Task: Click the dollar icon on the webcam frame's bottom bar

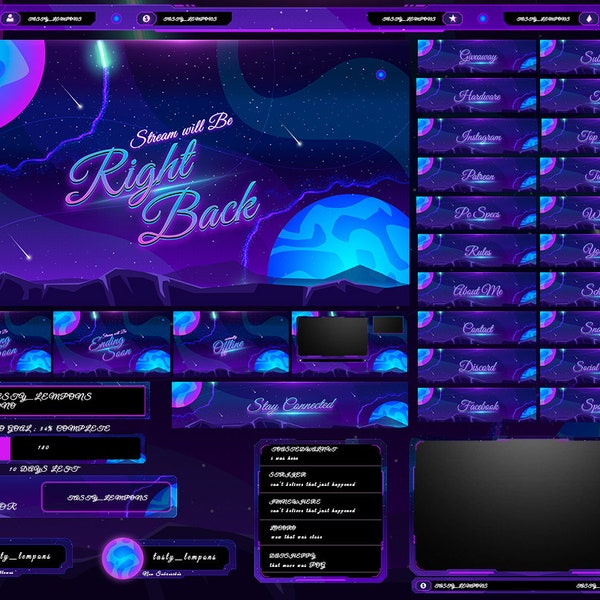Action: (x=423, y=586)
